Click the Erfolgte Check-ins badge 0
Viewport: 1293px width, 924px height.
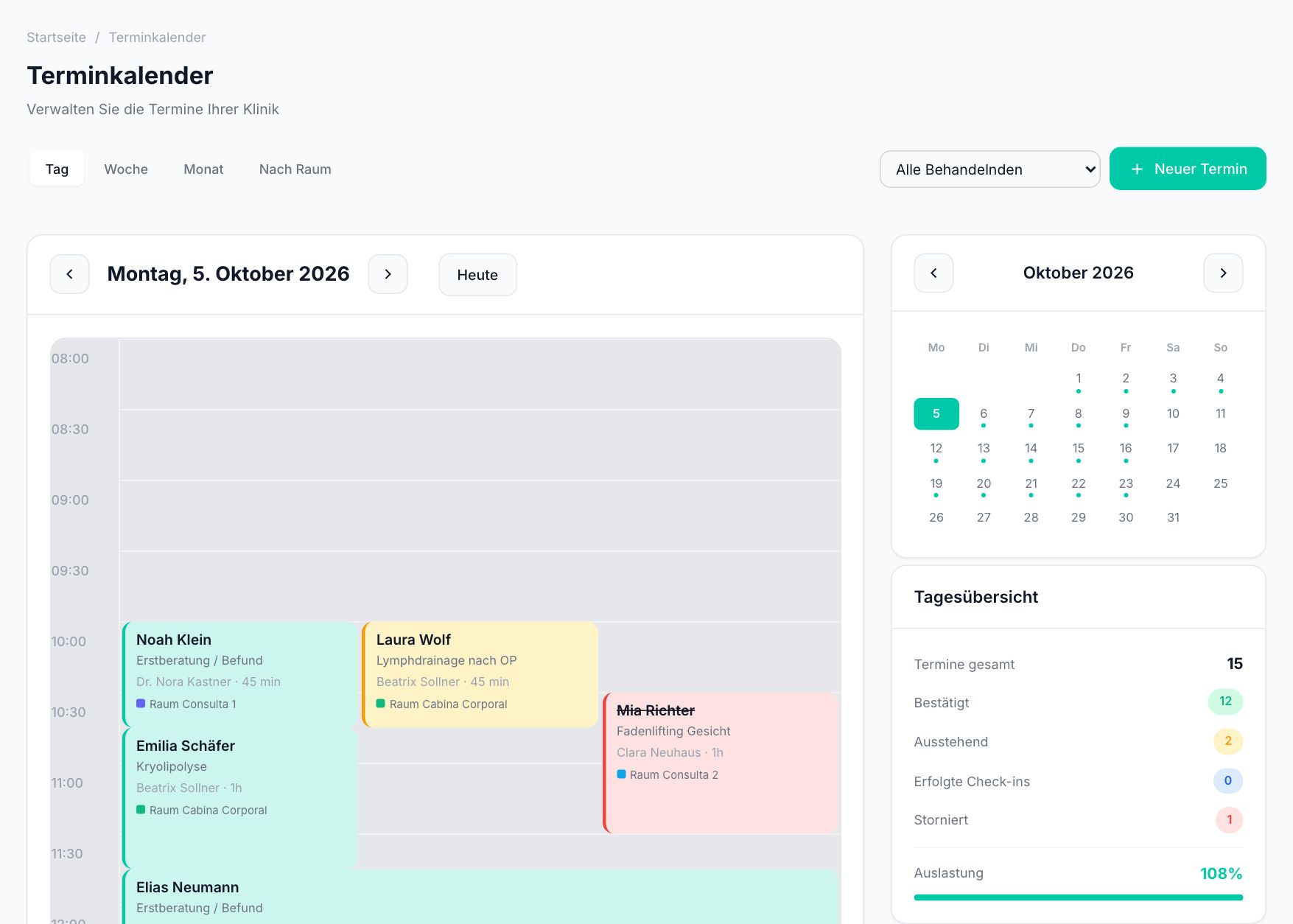pos(1228,780)
